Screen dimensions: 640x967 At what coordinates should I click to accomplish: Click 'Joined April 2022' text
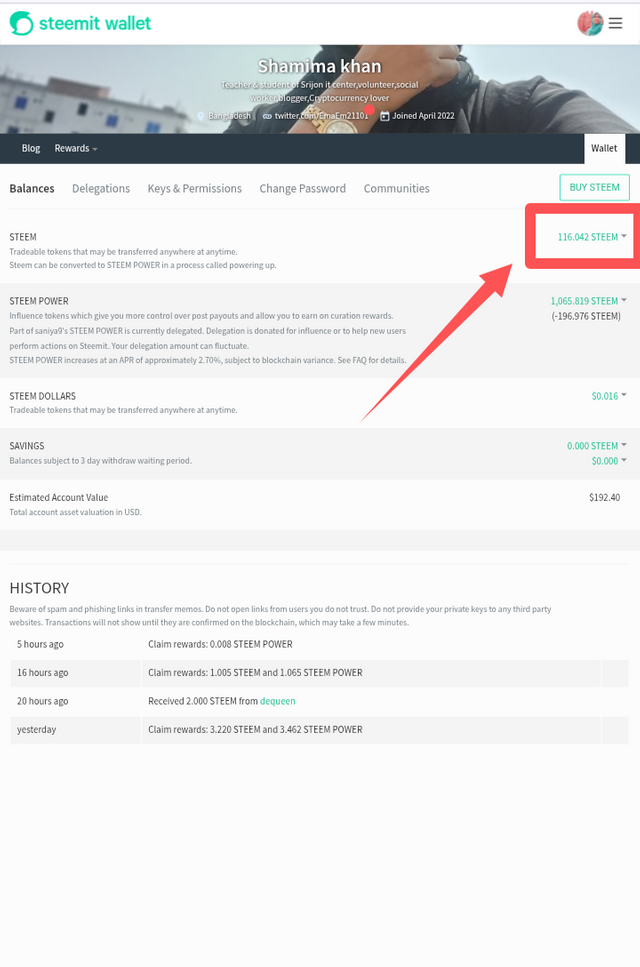click(424, 116)
